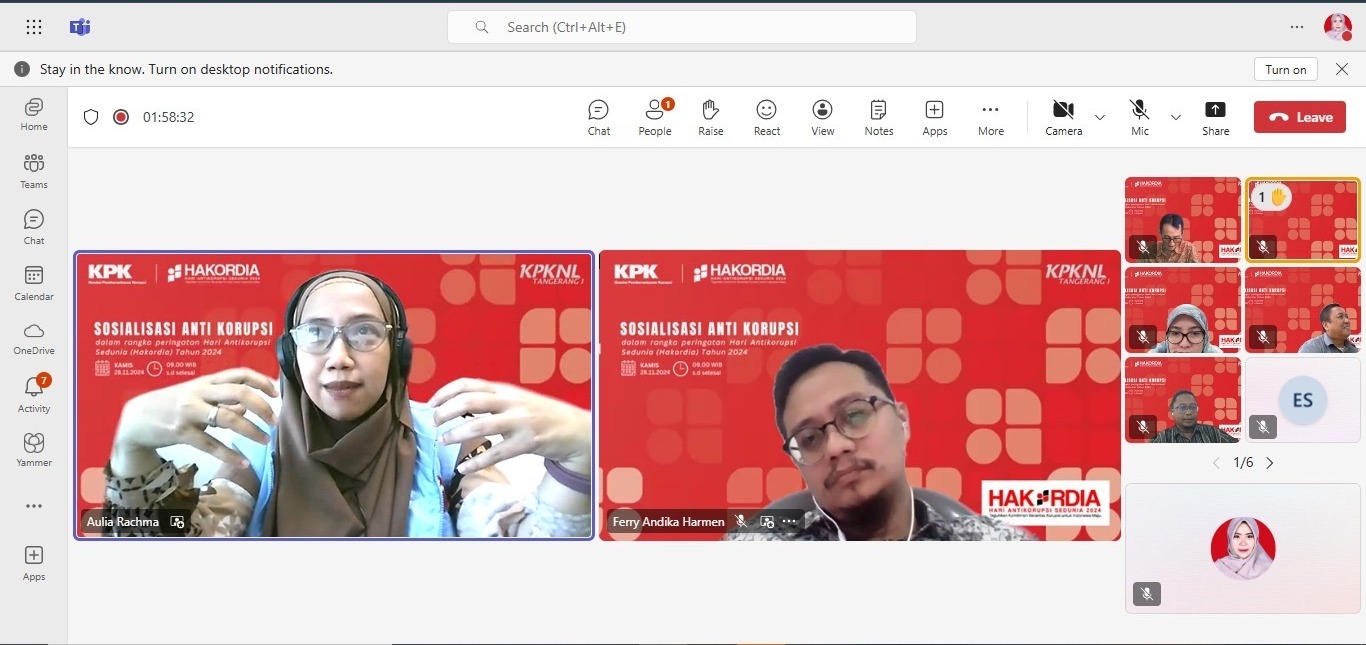Expand the Mic options dropdown arrow
1366x645 pixels.
[1176, 118]
